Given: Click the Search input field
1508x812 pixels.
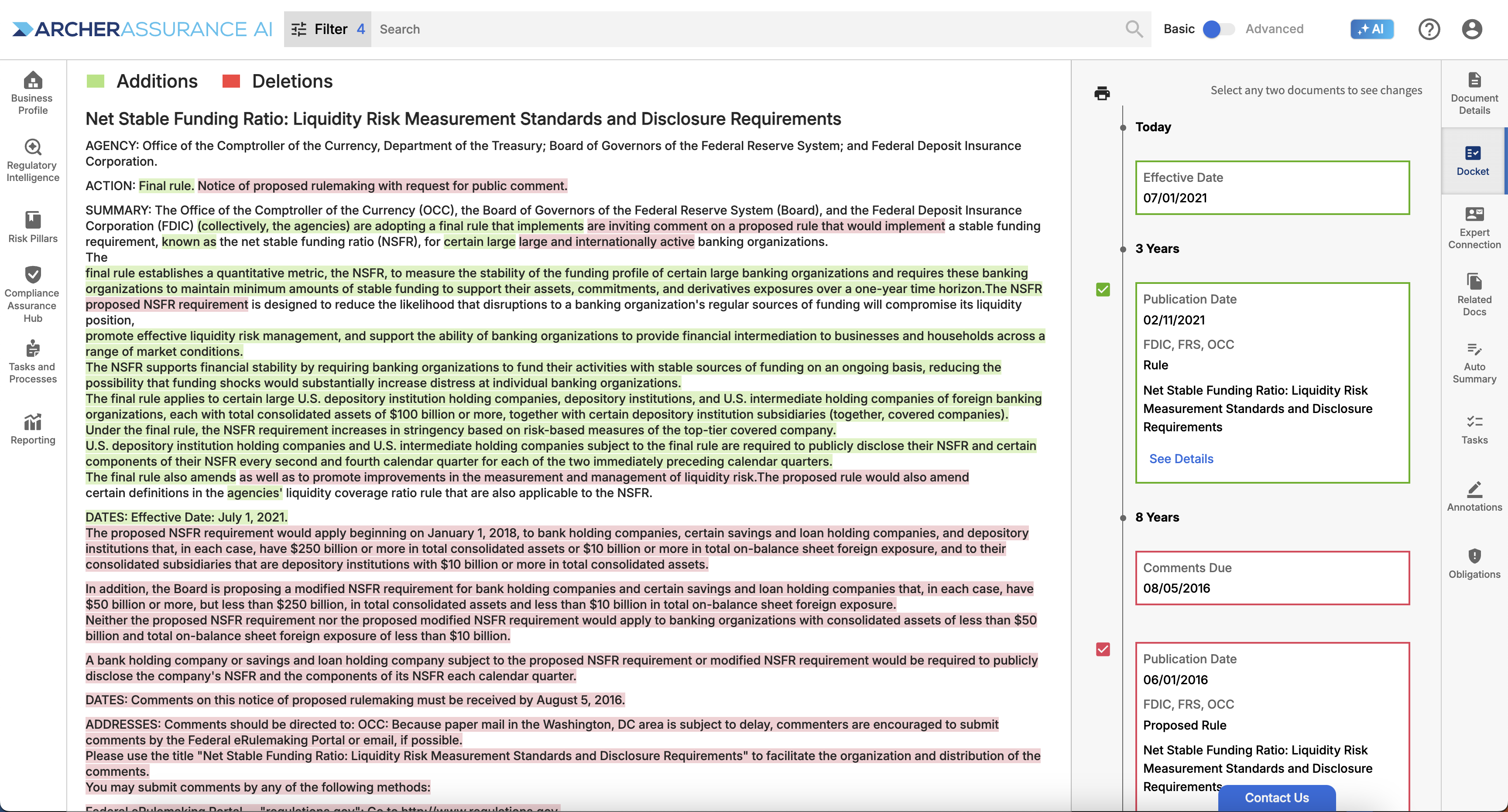Looking at the screenshot, I should click(x=749, y=29).
